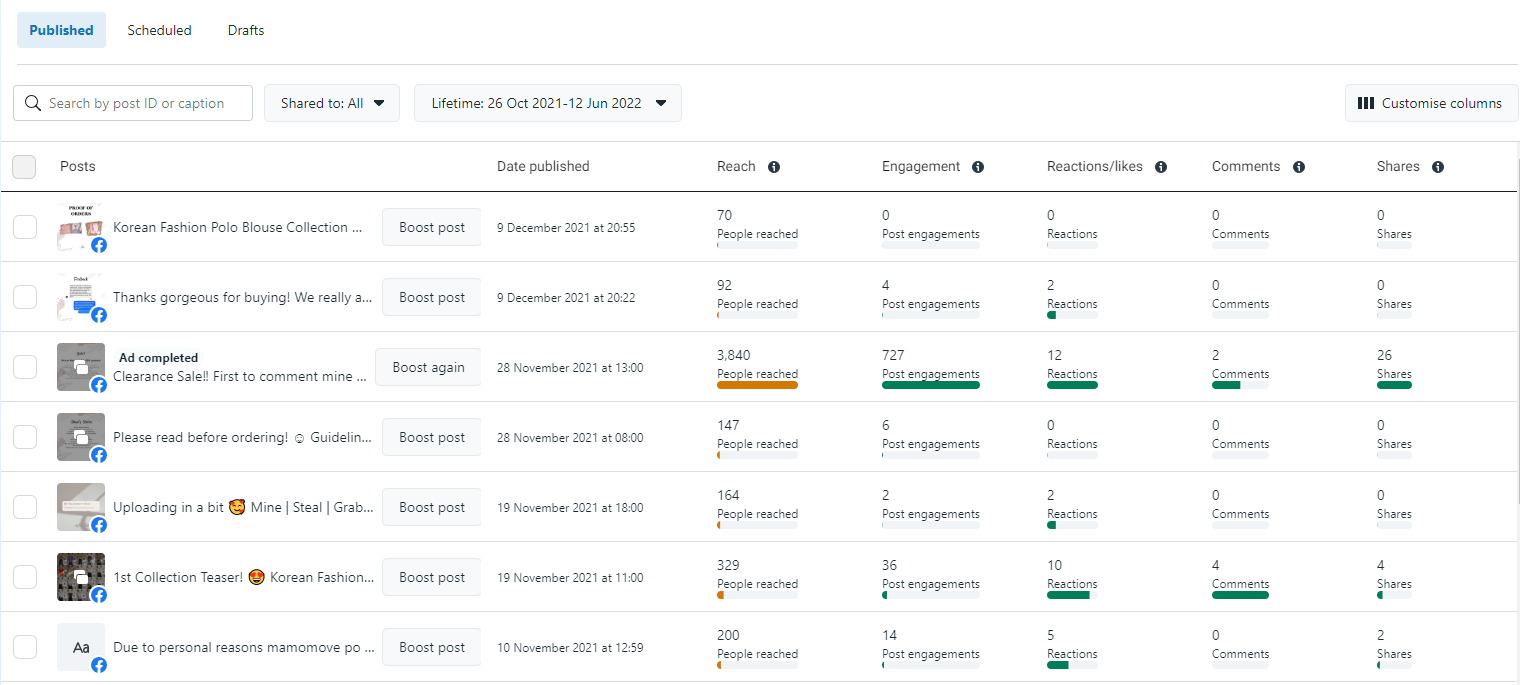Click the search magnifier icon
This screenshot has width=1520, height=685.
pos(33,103)
